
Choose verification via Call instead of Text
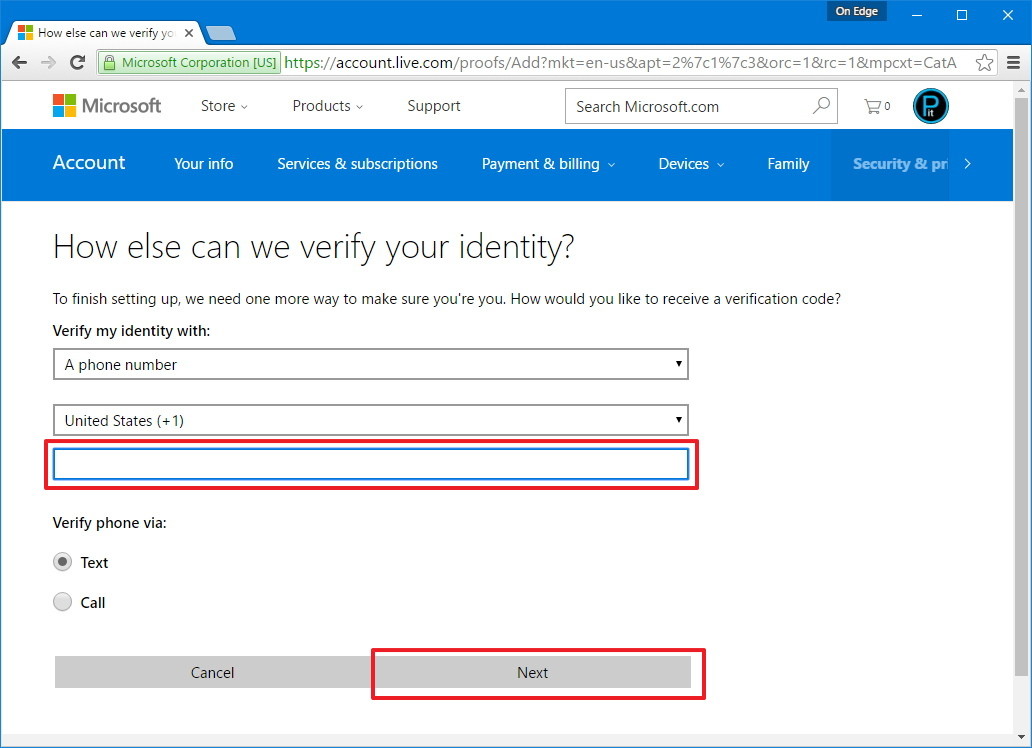coord(62,602)
